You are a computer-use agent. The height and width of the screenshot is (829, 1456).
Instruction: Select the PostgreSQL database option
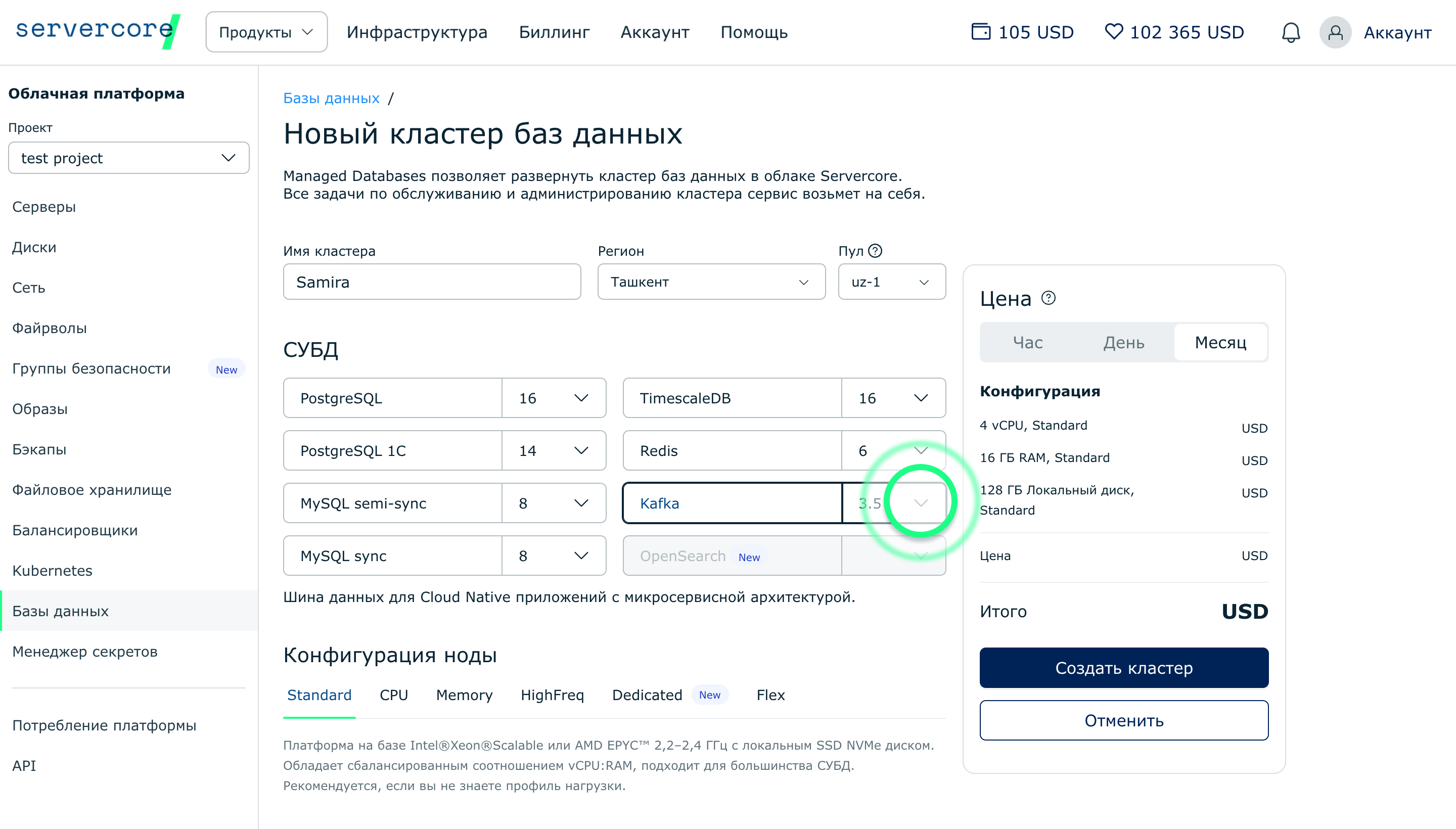coord(392,398)
